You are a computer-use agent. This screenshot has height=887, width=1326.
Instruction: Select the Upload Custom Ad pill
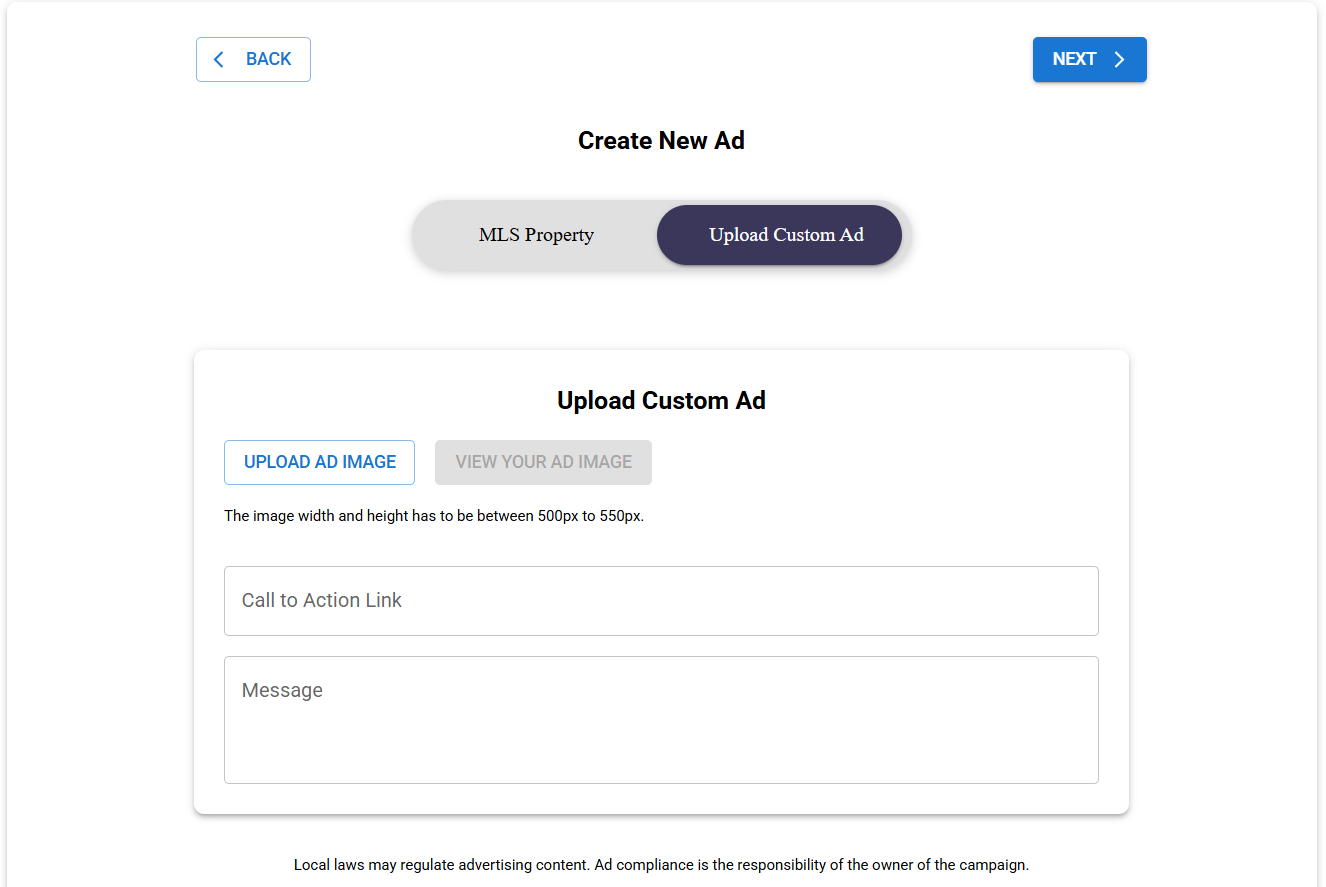pyautogui.click(x=779, y=235)
